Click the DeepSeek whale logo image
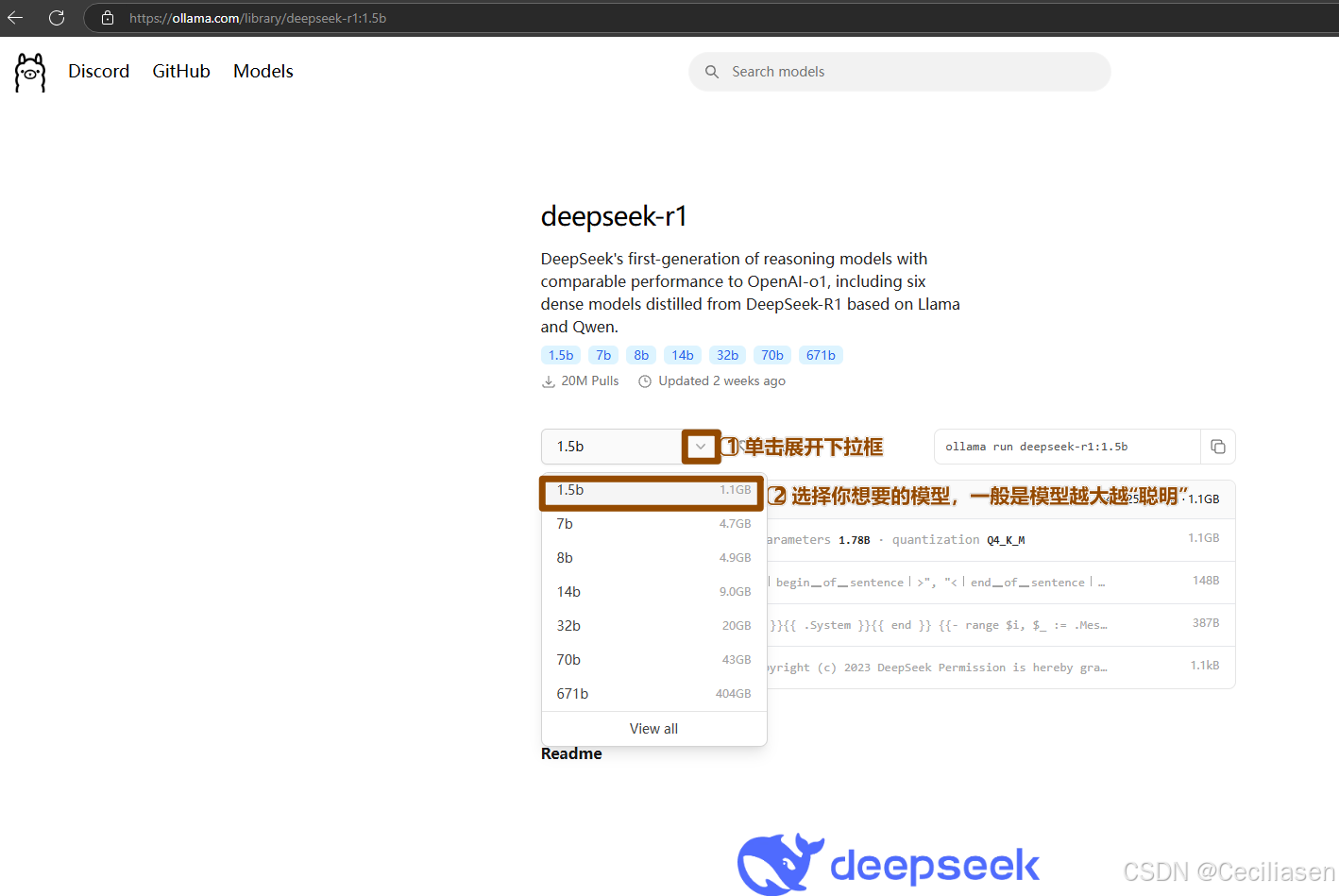 (781, 863)
